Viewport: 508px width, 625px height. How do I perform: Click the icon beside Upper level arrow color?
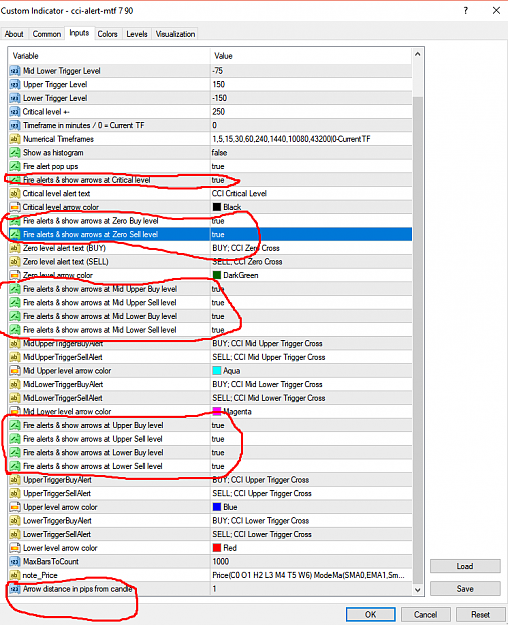pos(15,507)
